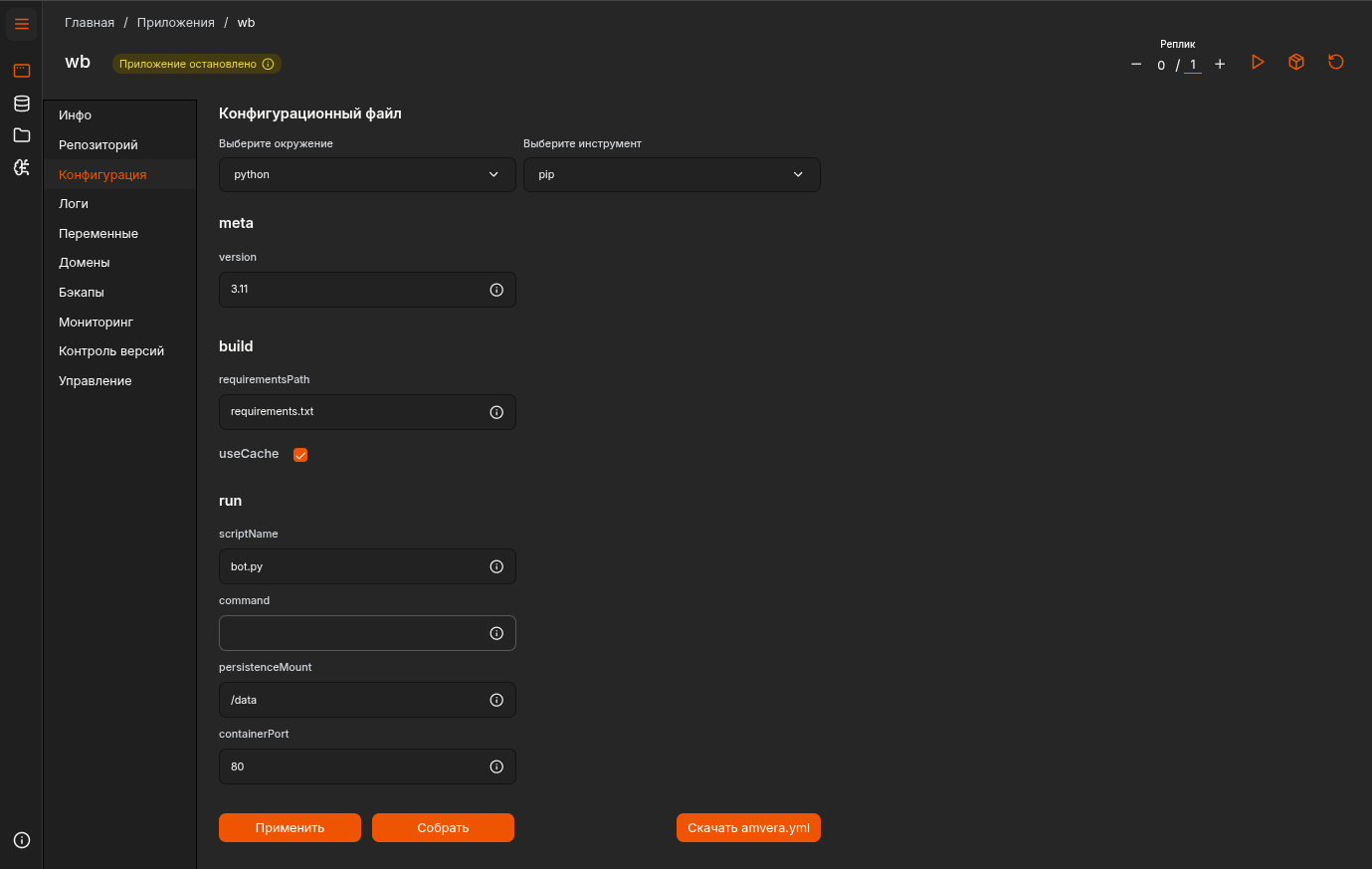This screenshot has height=869, width=1372.
Task: Click the build package cube icon
Action: tap(1296, 63)
